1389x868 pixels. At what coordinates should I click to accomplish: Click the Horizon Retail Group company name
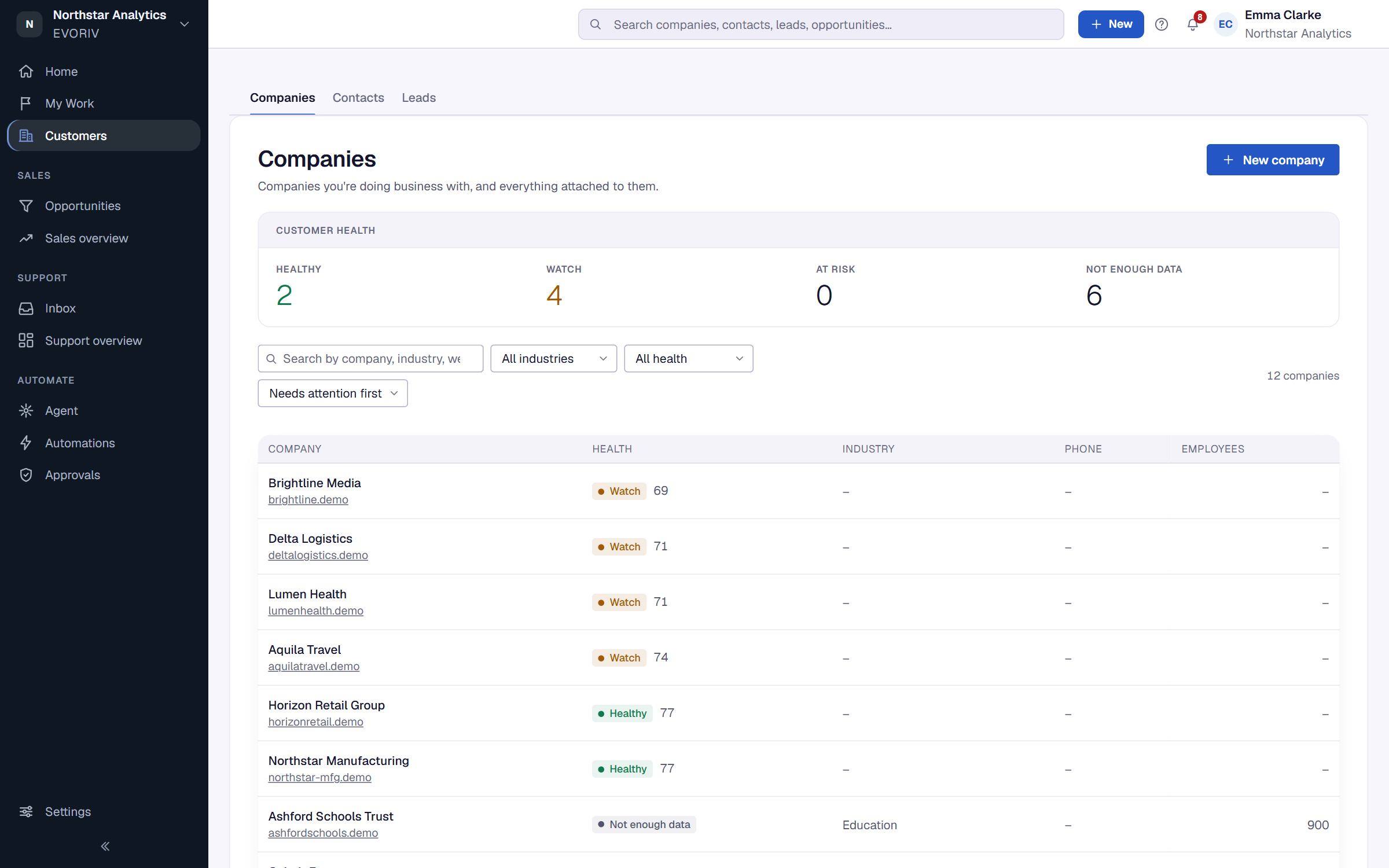pos(326,705)
